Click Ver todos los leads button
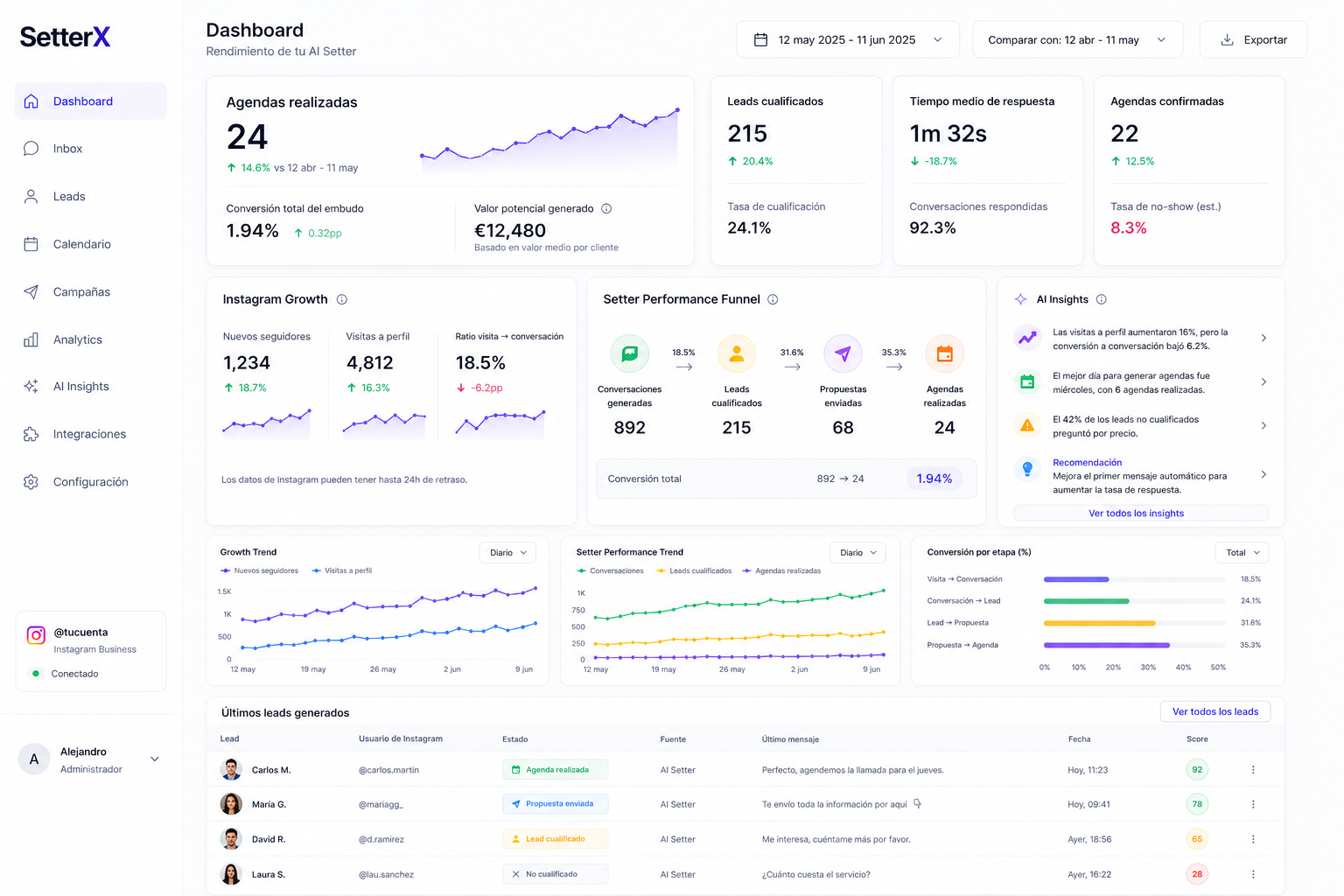Viewport: 1344px width, 896px height. [1215, 711]
